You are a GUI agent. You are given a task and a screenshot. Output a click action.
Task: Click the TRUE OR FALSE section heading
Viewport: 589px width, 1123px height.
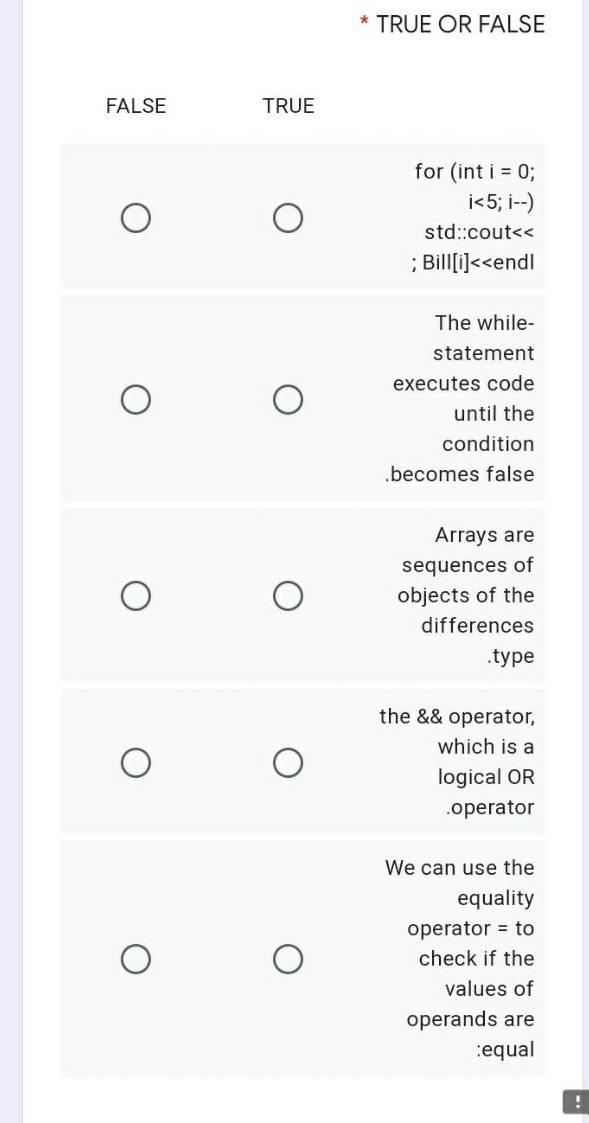(x=460, y=24)
